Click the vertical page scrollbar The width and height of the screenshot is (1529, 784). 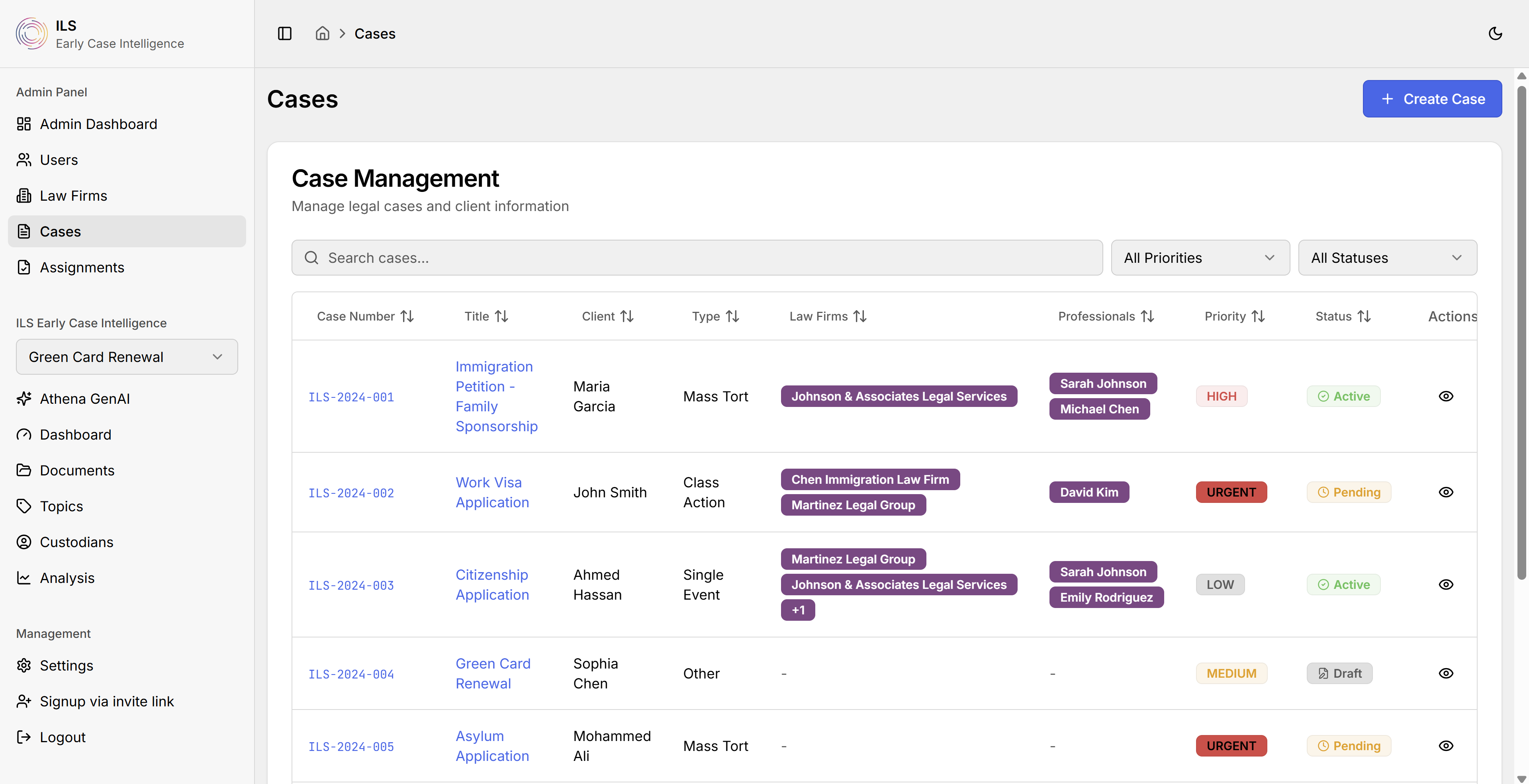pyautogui.click(x=1521, y=332)
